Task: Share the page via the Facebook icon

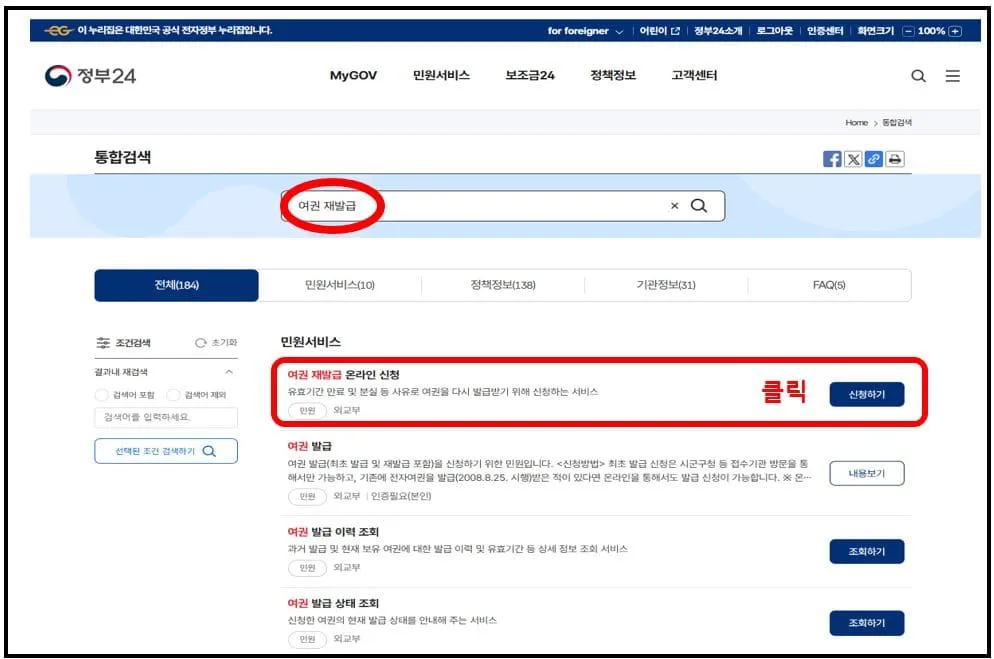Action: [x=832, y=158]
